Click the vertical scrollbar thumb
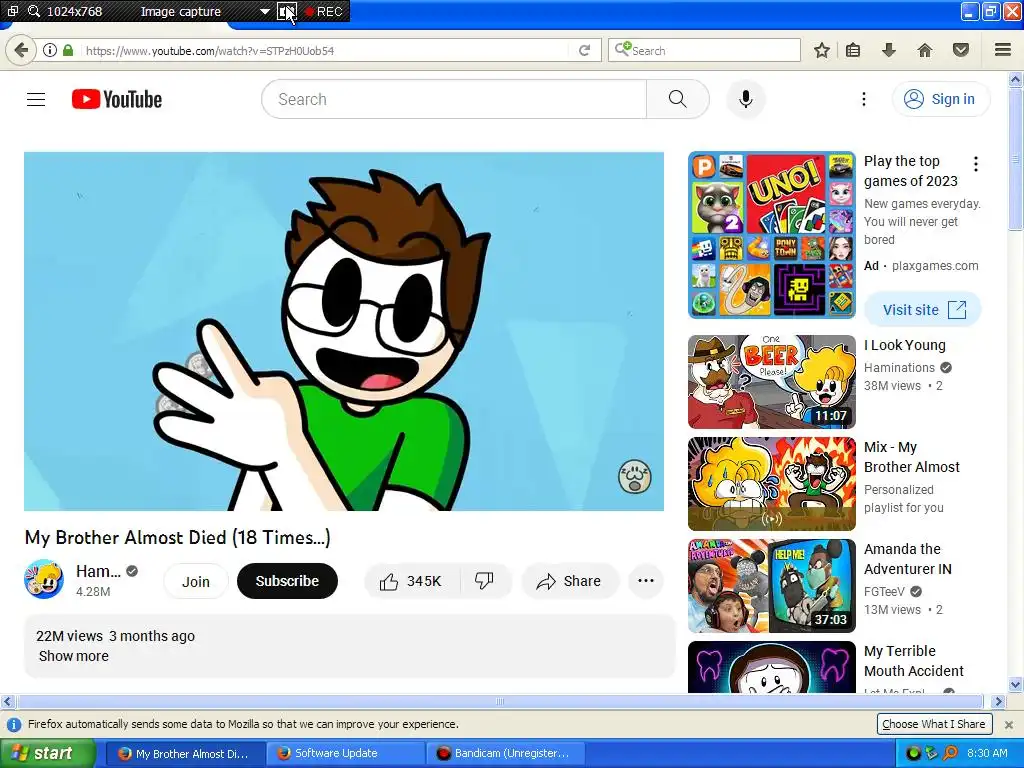The height and width of the screenshot is (768, 1024). [x=1016, y=159]
